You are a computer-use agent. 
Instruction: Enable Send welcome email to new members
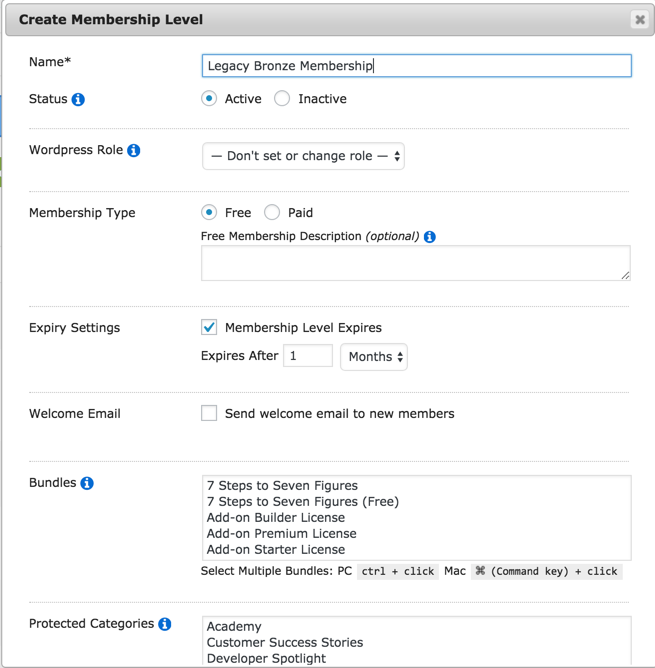(209, 413)
